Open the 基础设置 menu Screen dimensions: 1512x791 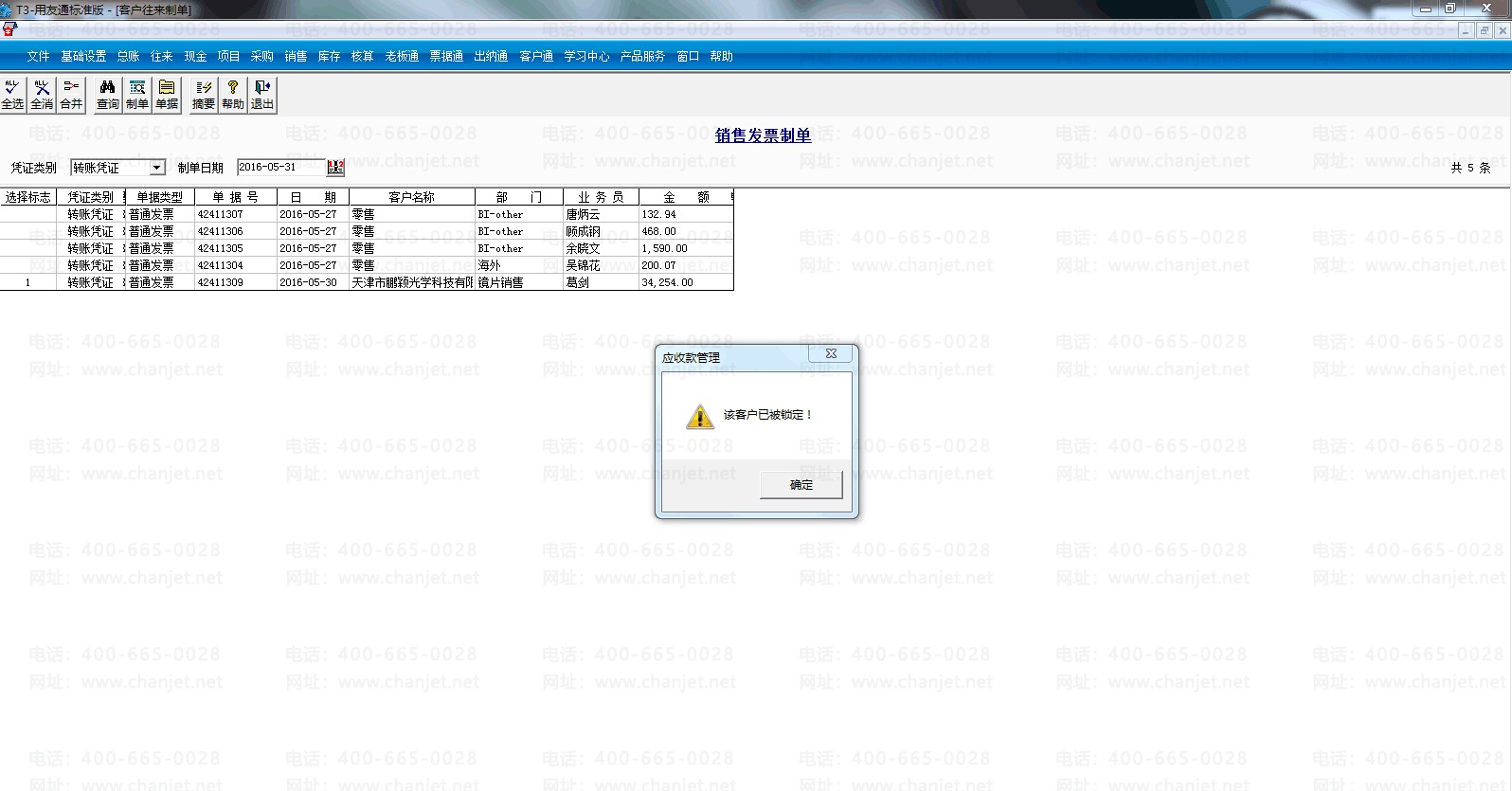click(83, 56)
